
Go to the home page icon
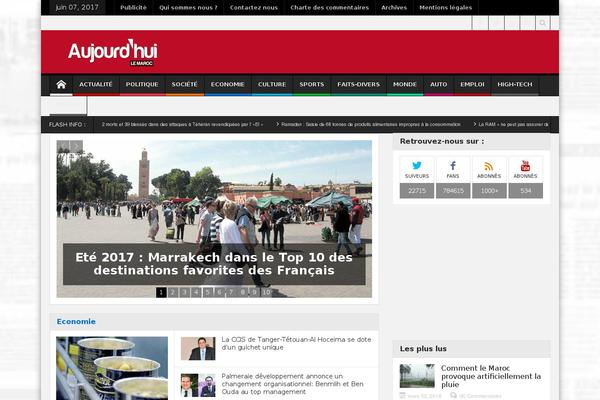[61, 84]
